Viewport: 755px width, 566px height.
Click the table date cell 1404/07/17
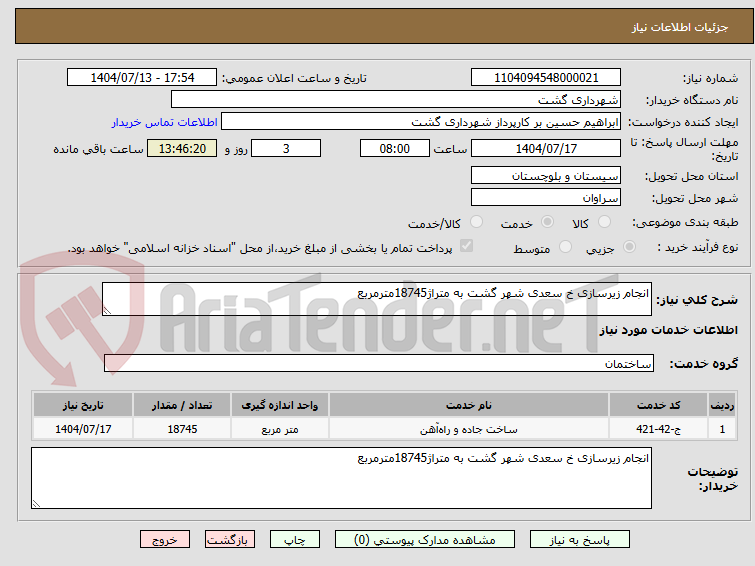pos(83,429)
